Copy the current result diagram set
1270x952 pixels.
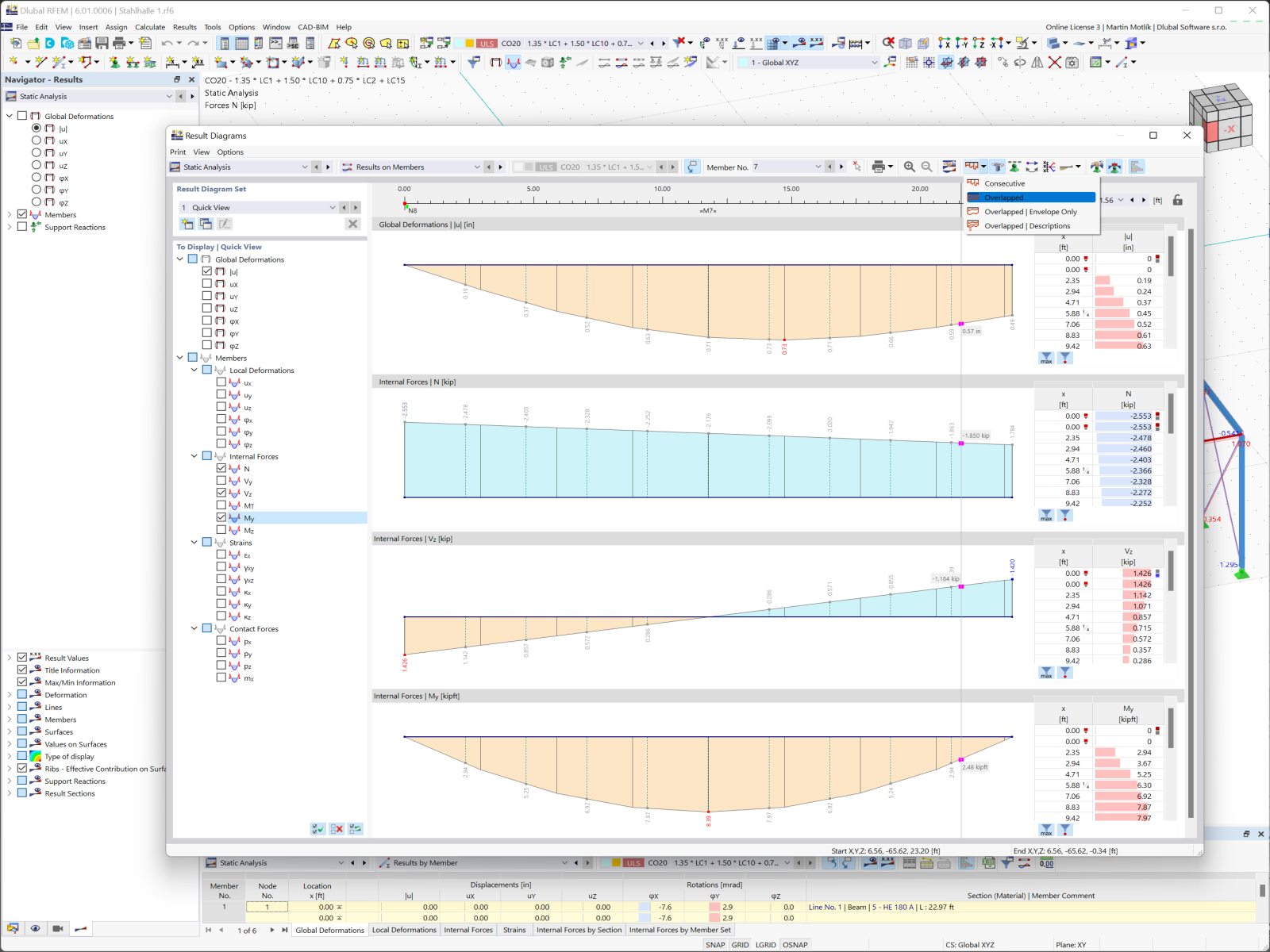(x=206, y=224)
